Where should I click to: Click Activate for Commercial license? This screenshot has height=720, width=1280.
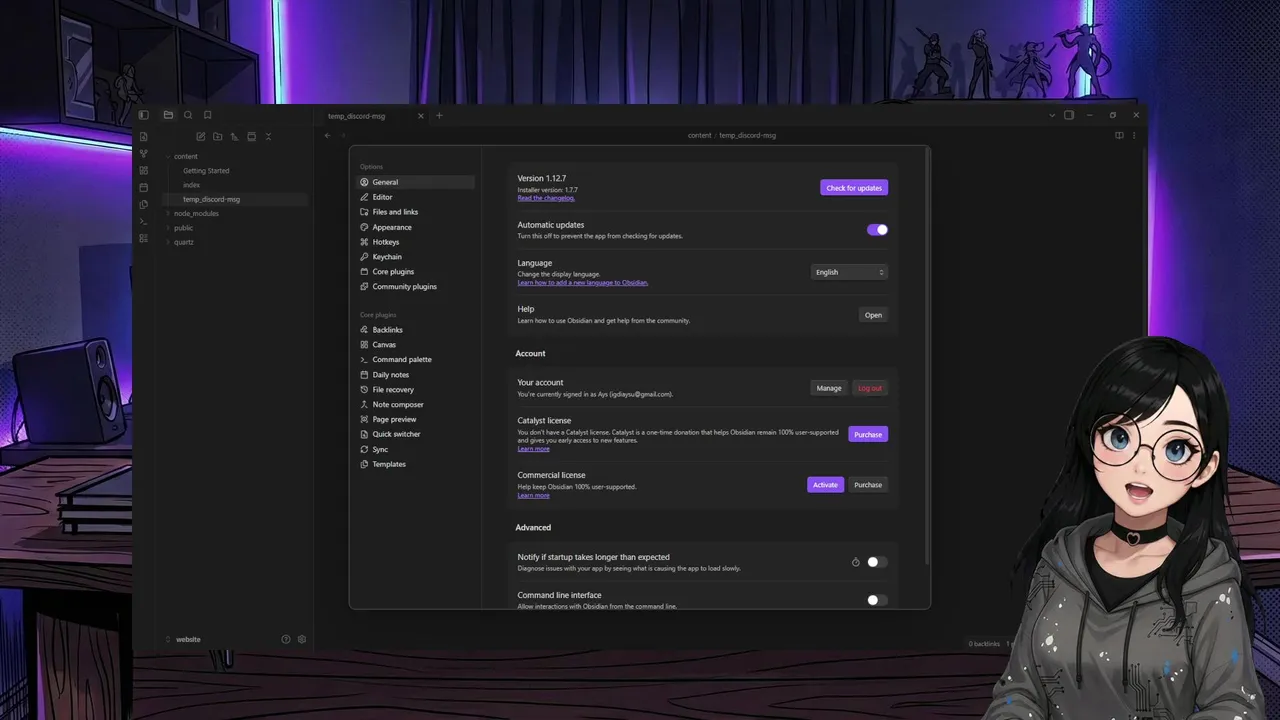coord(825,485)
